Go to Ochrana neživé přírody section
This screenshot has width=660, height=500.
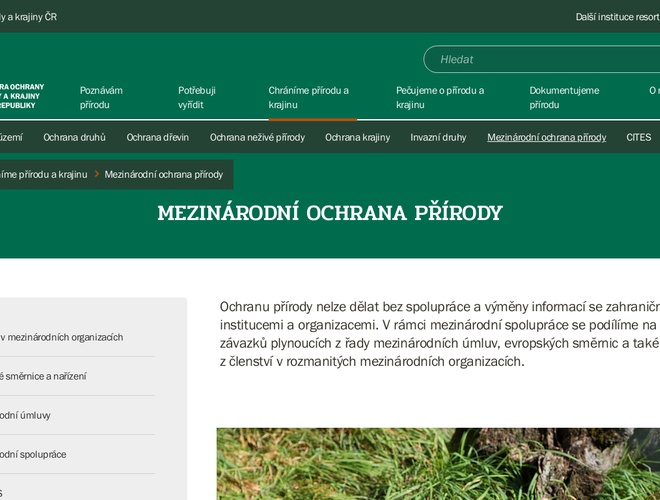(x=257, y=137)
